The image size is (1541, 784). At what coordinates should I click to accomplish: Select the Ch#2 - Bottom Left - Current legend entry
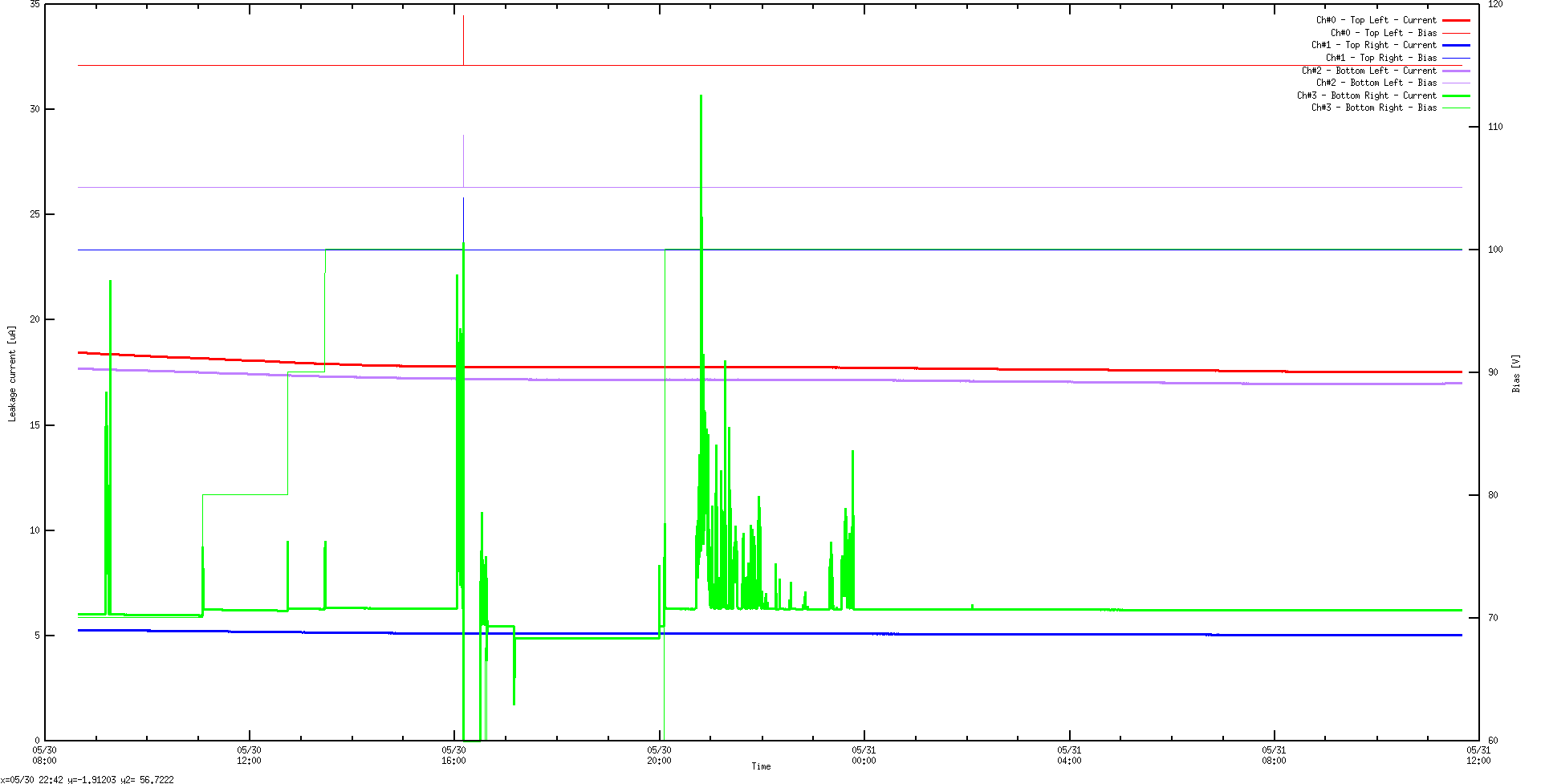1368,70
